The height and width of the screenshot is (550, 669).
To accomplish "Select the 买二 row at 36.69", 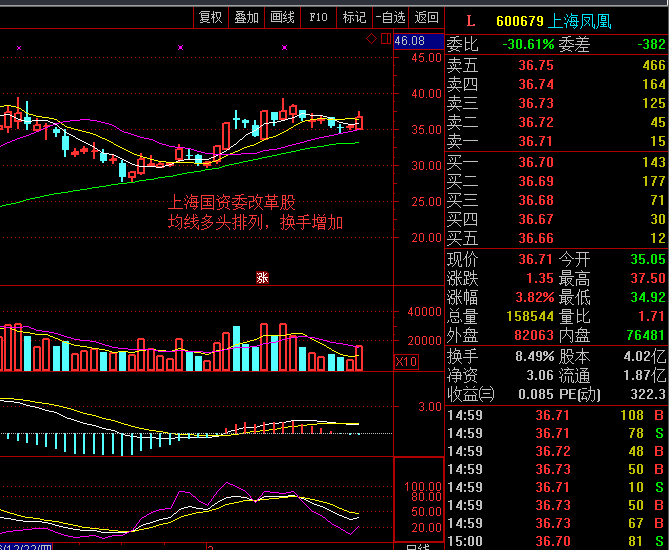I will coord(556,181).
